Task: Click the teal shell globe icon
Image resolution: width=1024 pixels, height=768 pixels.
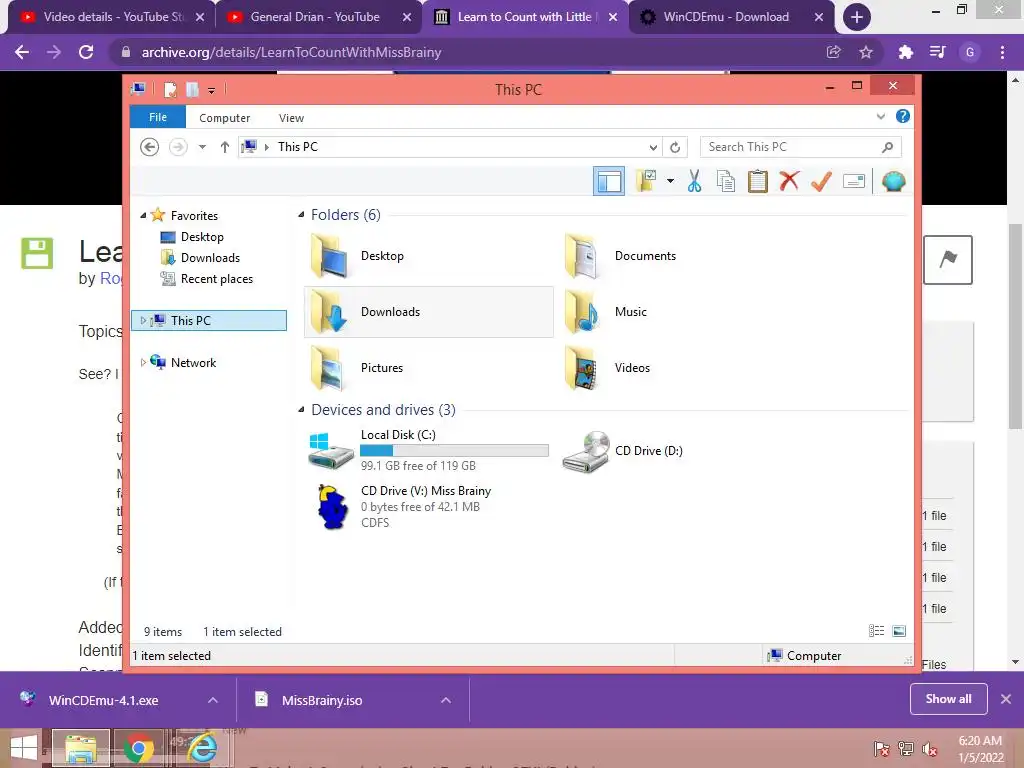Action: (x=893, y=181)
